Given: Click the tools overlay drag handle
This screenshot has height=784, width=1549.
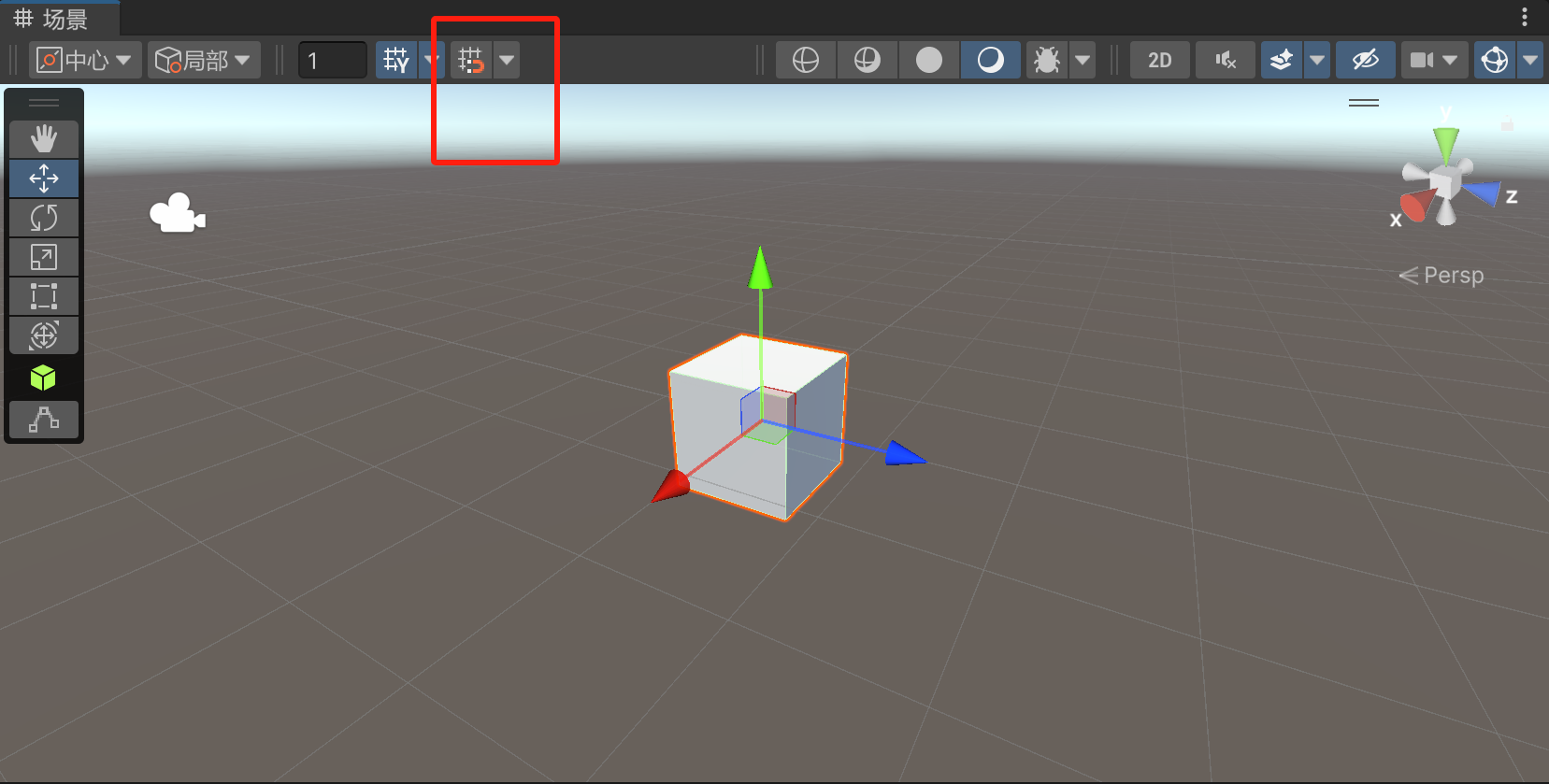Looking at the screenshot, I should (44, 103).
